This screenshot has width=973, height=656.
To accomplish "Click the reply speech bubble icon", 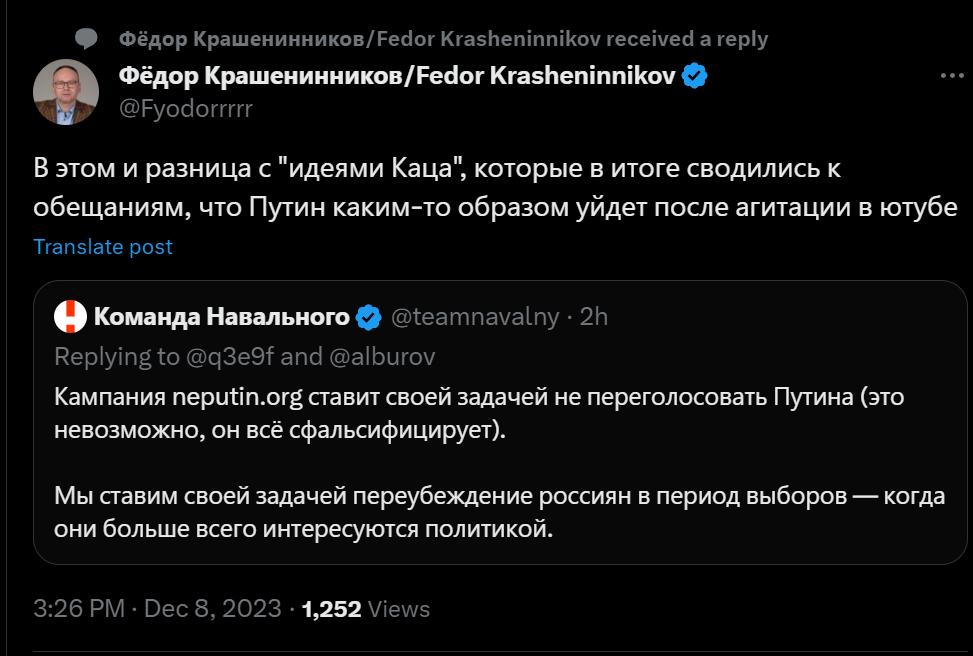I will click(x=87, y=39).
